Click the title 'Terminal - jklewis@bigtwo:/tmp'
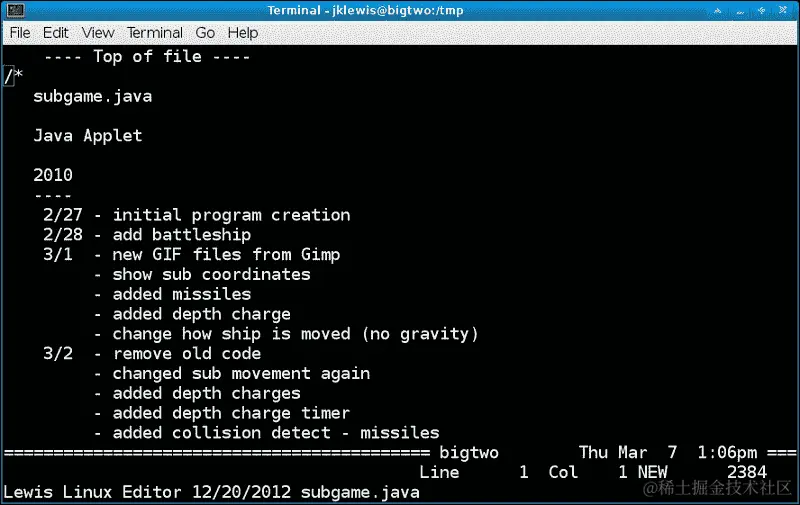This screenshot has width=800, height=505. coord(365,10)
